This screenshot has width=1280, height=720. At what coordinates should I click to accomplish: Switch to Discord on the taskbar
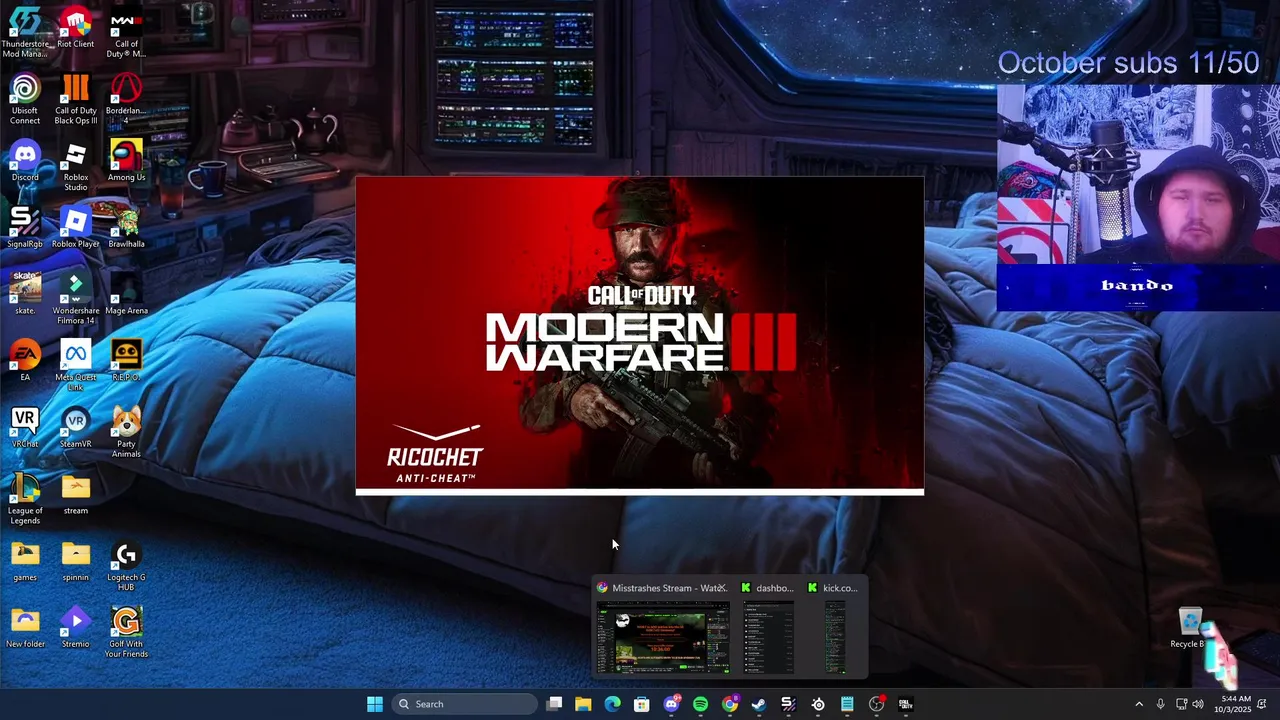click(671, 704)
